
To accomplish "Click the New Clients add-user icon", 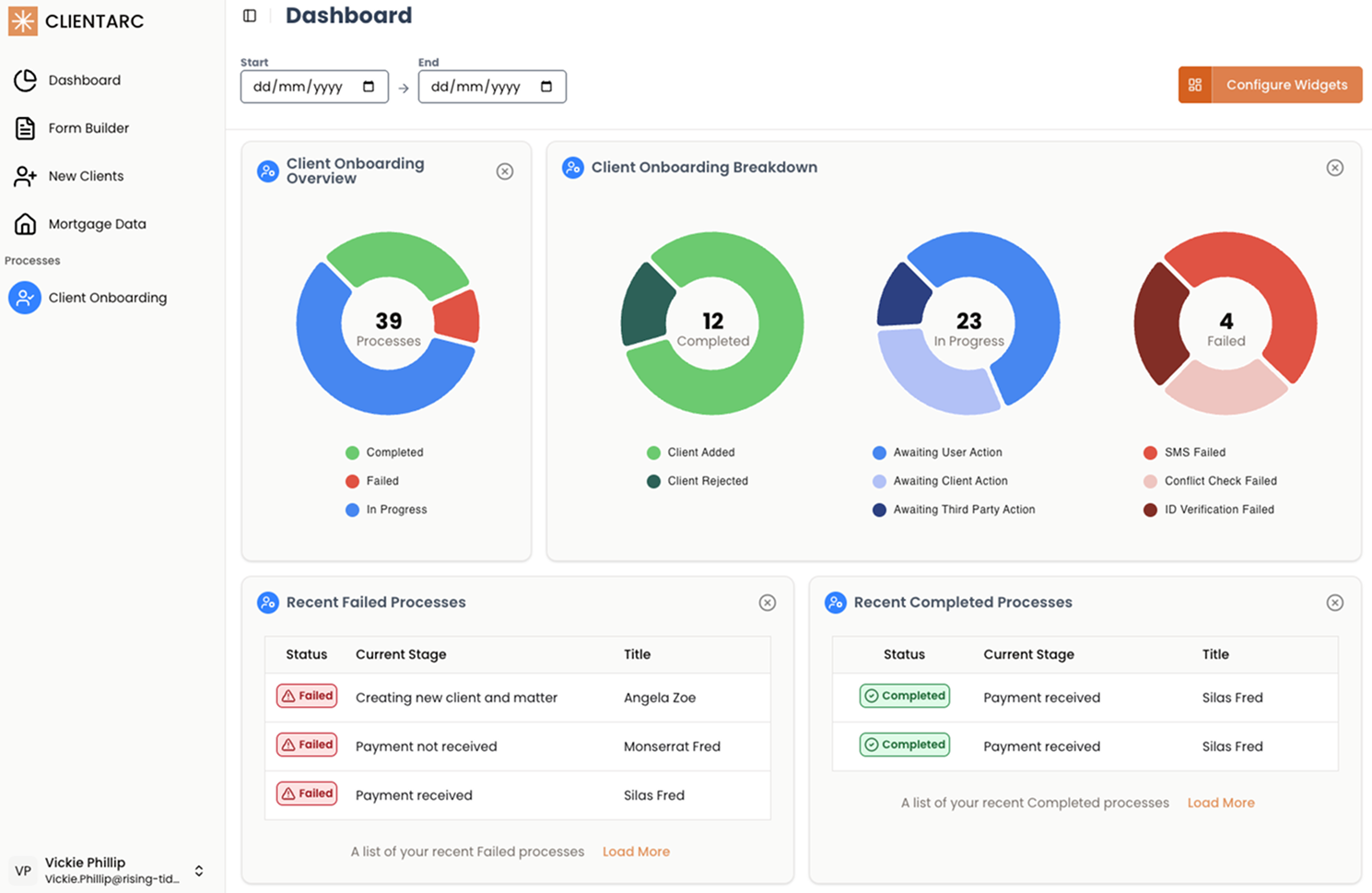I will click(26, 176).
